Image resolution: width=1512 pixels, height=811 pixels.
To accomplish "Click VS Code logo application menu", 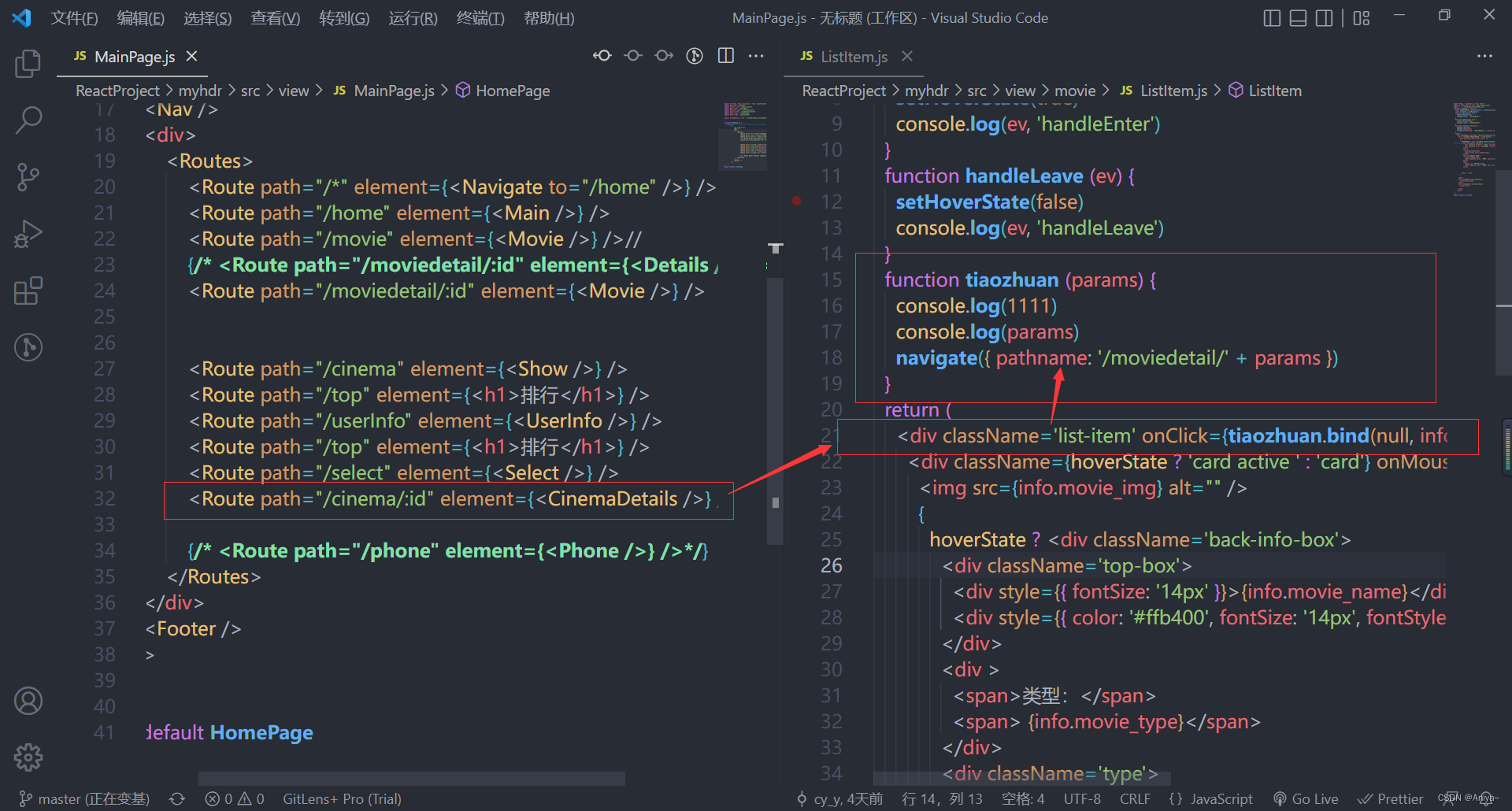I will tap(21, 18).
